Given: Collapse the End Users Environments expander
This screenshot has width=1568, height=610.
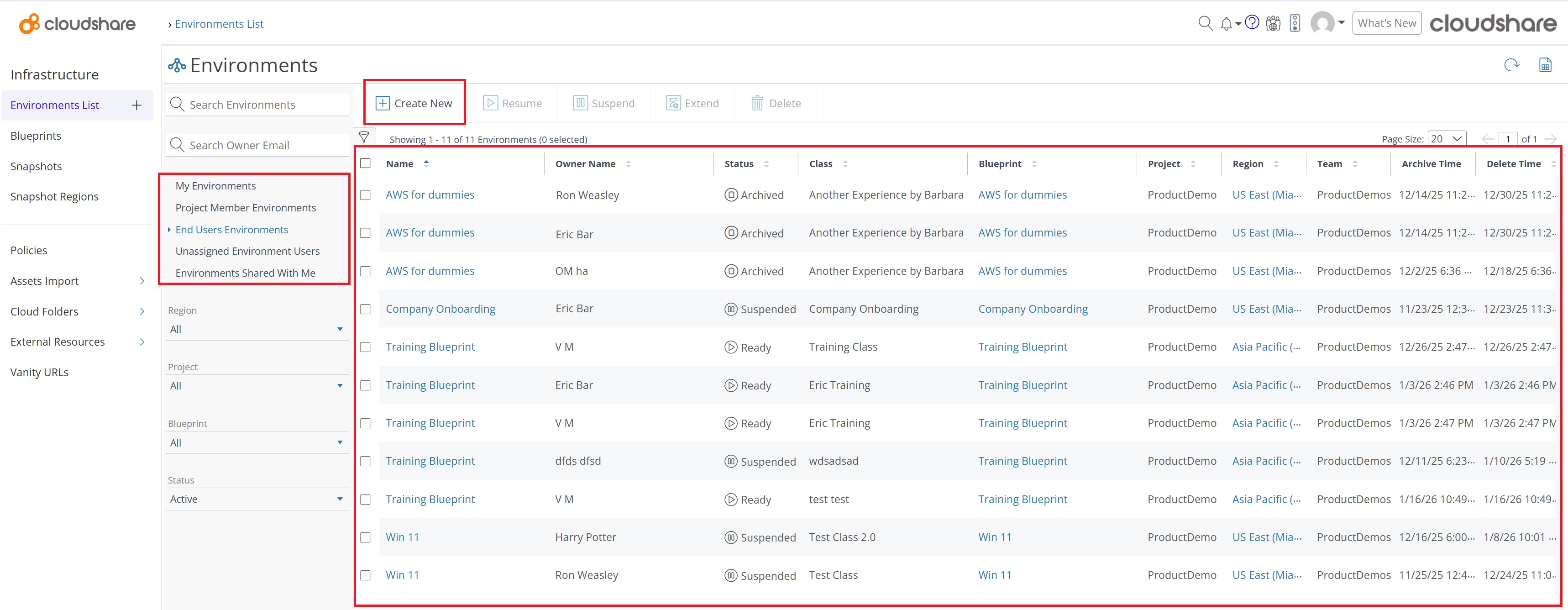Looking at the screenshot, I should (x=170, y=230).
